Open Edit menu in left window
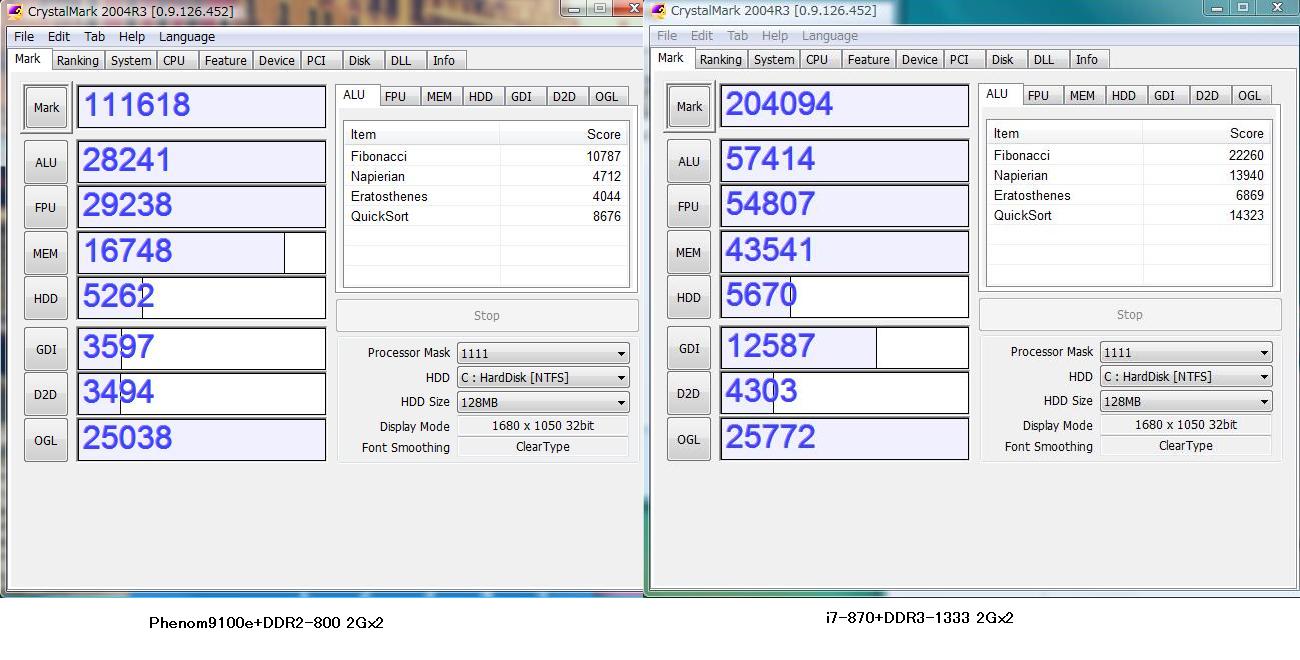 click(x=59, y=36)
